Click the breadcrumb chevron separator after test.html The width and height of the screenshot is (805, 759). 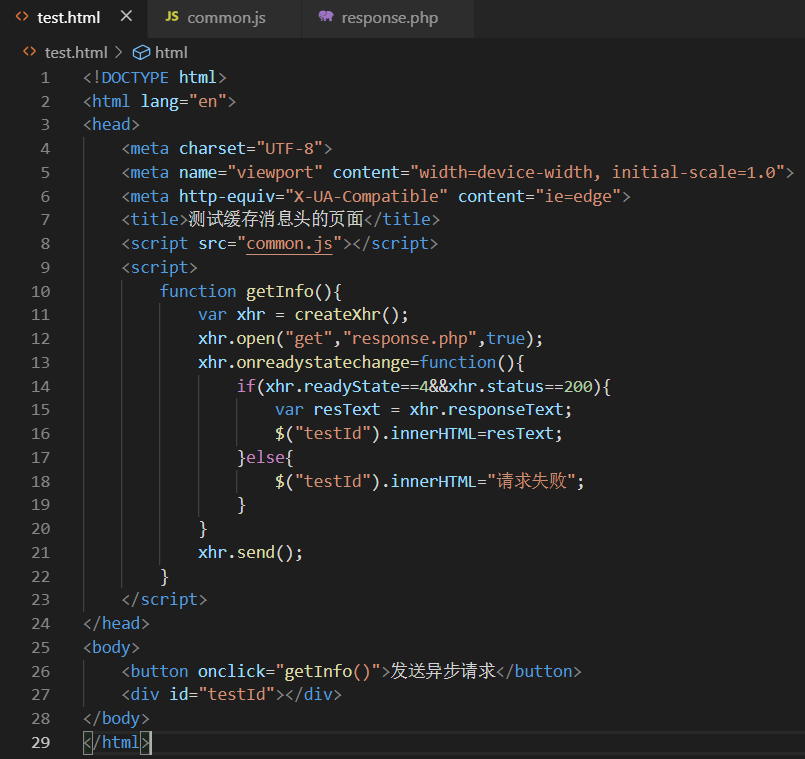[119, 52]
